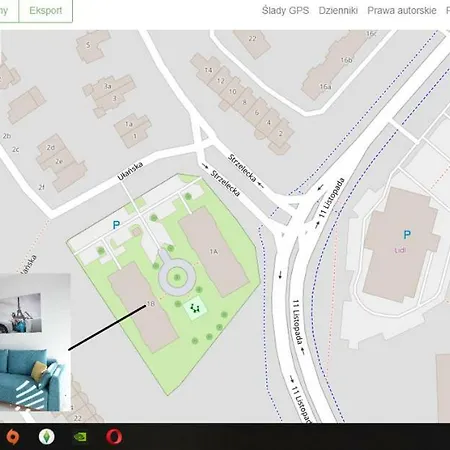Click house number 10 on map

coord(232,91)
